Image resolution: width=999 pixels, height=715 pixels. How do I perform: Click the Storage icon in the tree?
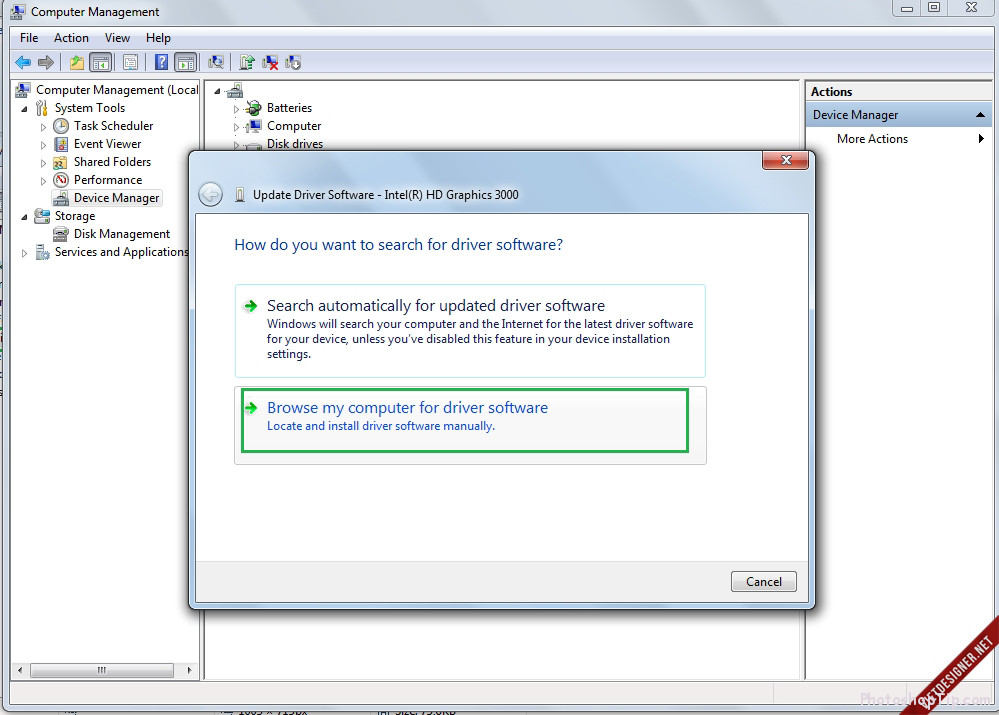(x=42, y=216)
